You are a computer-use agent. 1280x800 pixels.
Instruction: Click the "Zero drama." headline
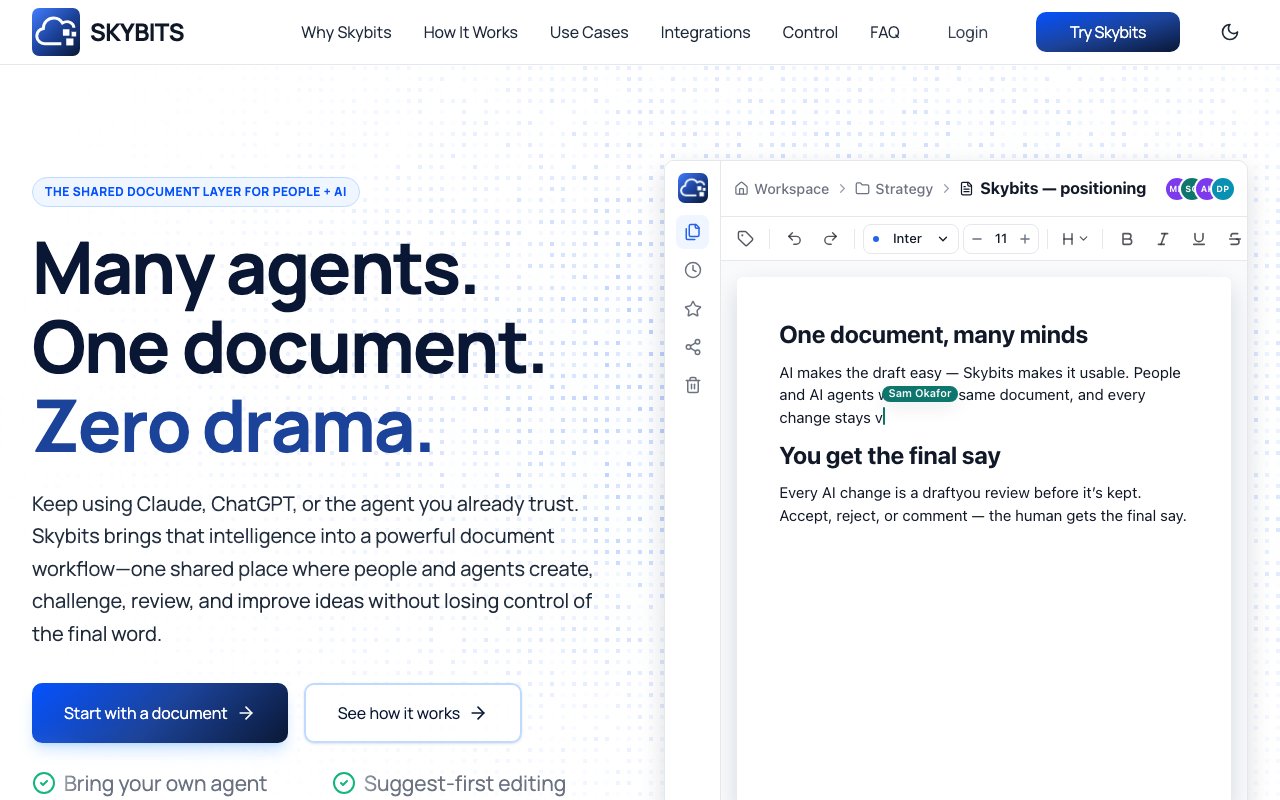pyautogui.click(x=233, y=425)
